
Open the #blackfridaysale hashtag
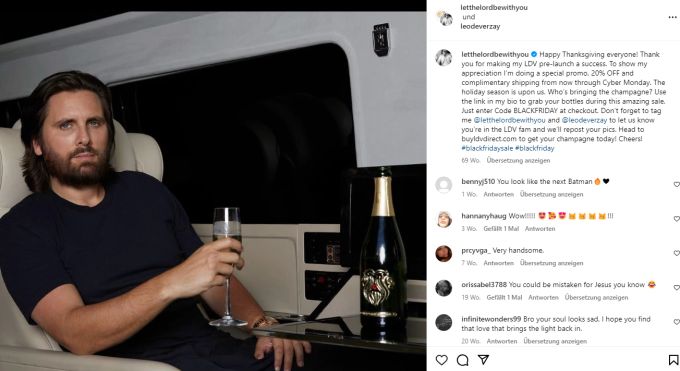(487, 148)
